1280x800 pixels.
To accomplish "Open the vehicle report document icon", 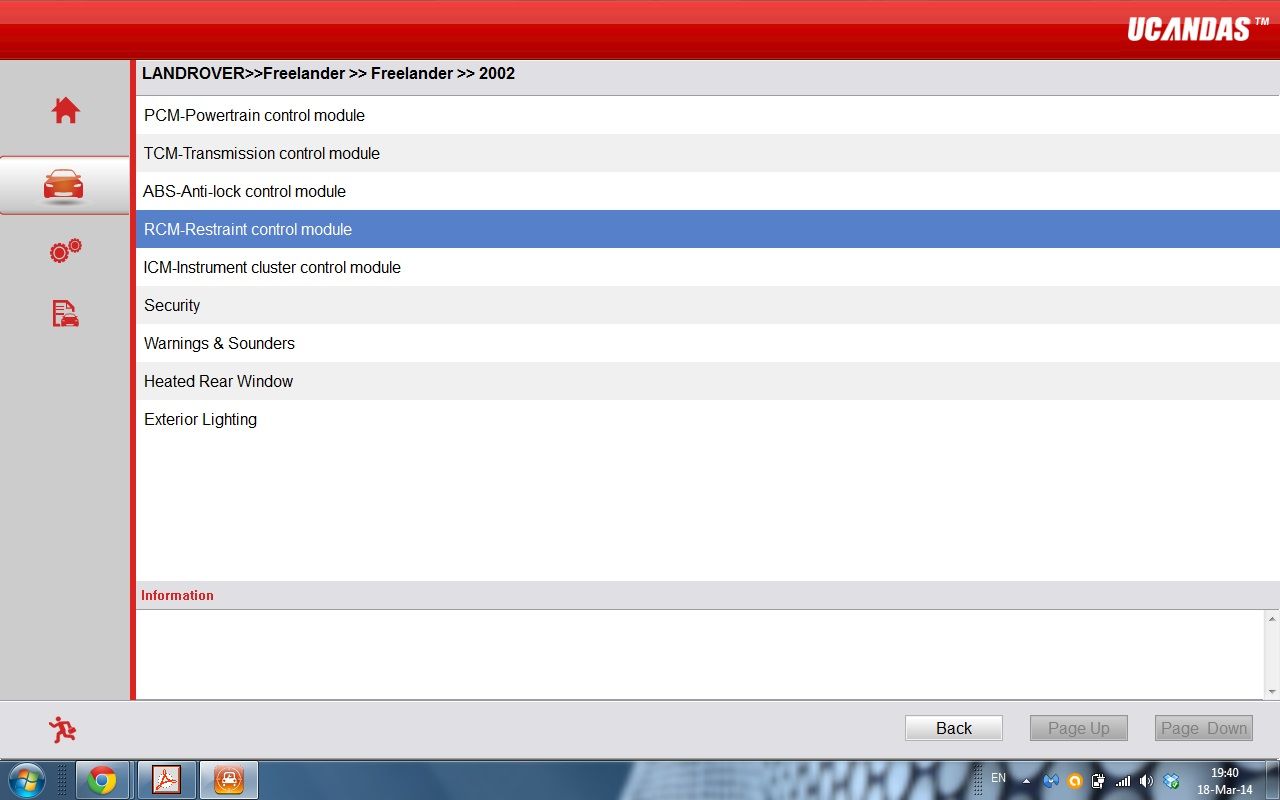I will point(65,314).
